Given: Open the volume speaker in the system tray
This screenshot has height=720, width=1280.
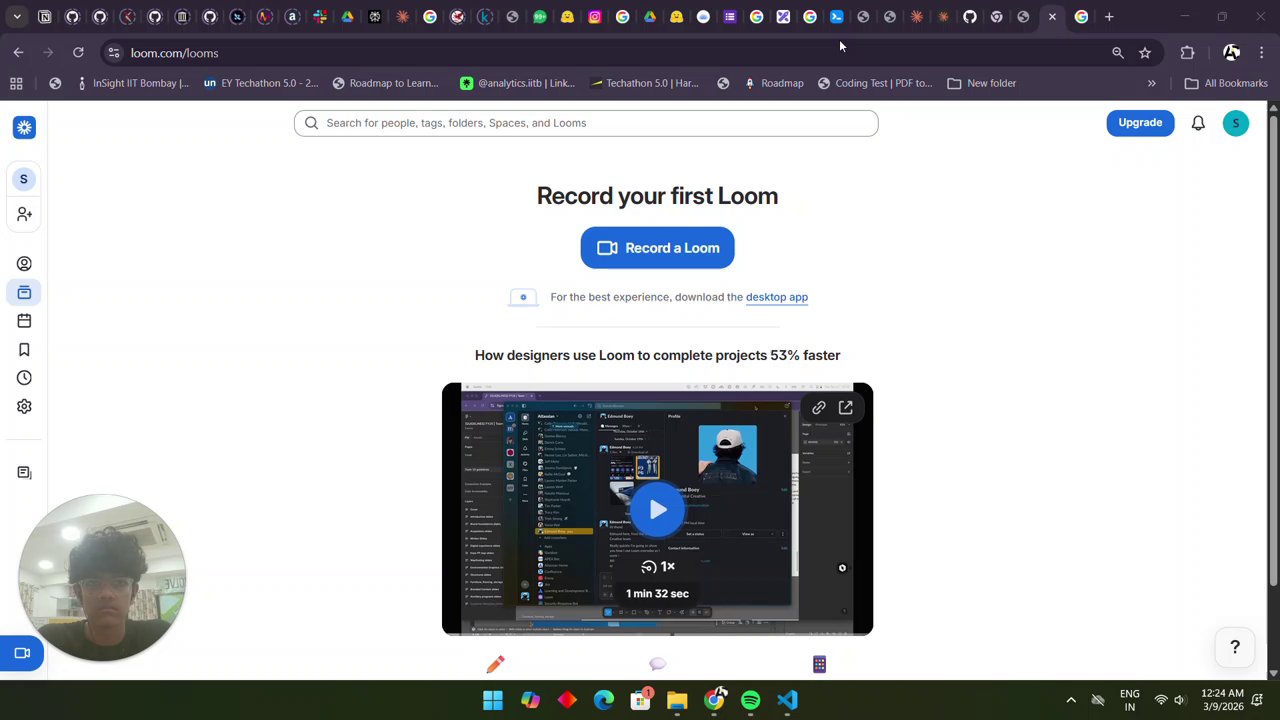Looking at the screenshot, I should pos(1180,700).
